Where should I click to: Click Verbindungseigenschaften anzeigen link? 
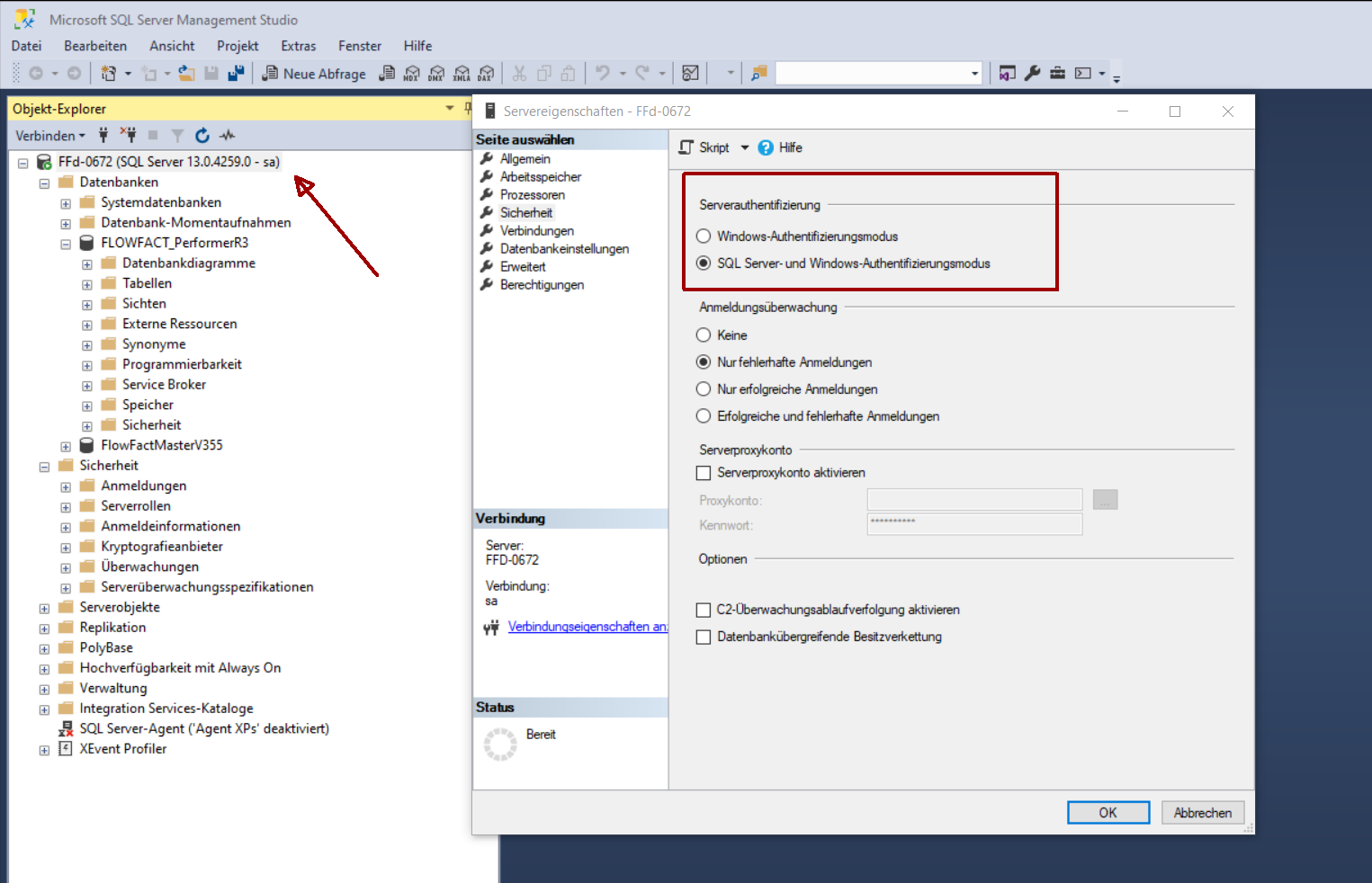tap(587, 627)
